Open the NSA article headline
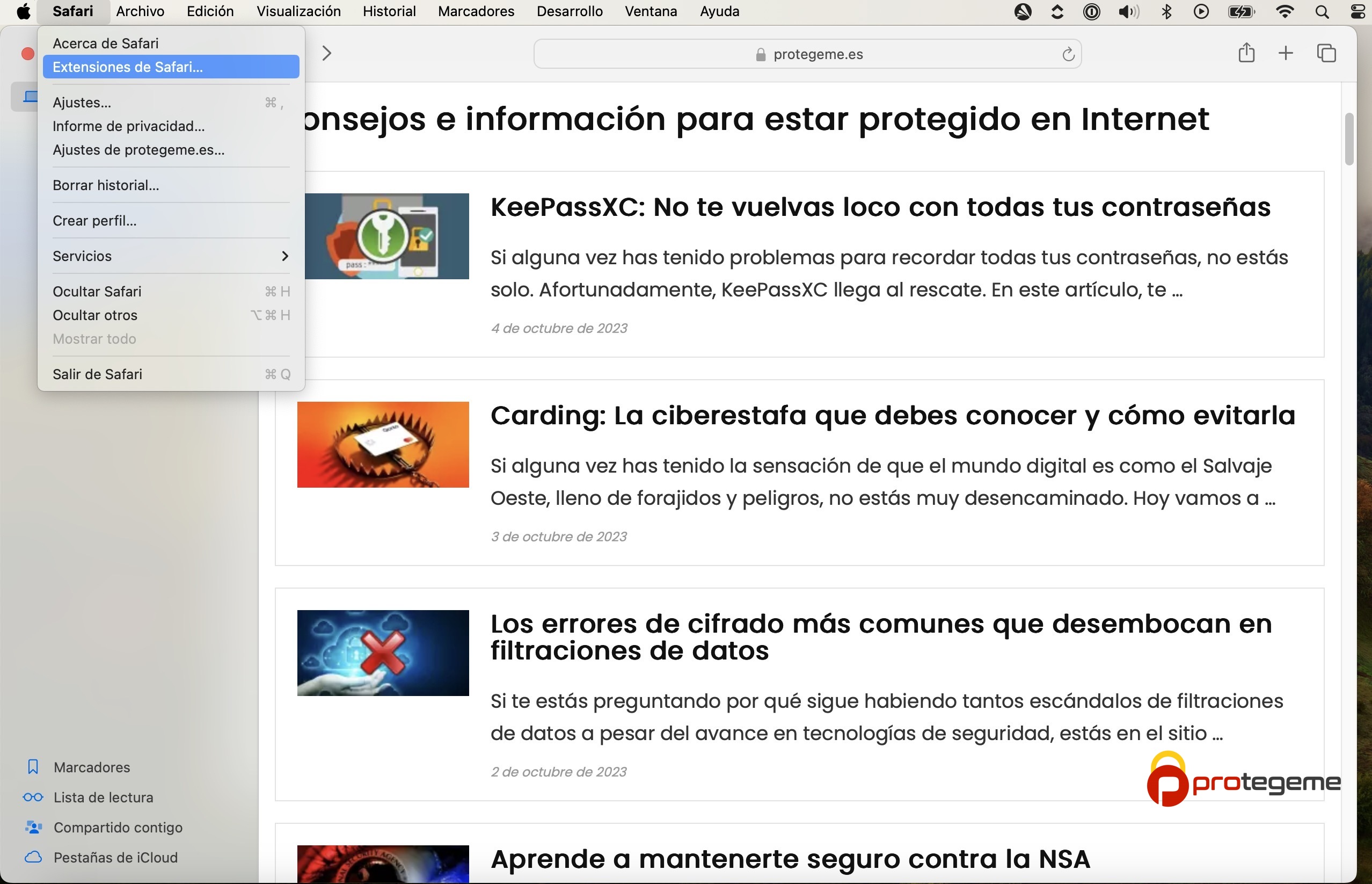This screenshot has width=1372, height=884. click(790, 859)
